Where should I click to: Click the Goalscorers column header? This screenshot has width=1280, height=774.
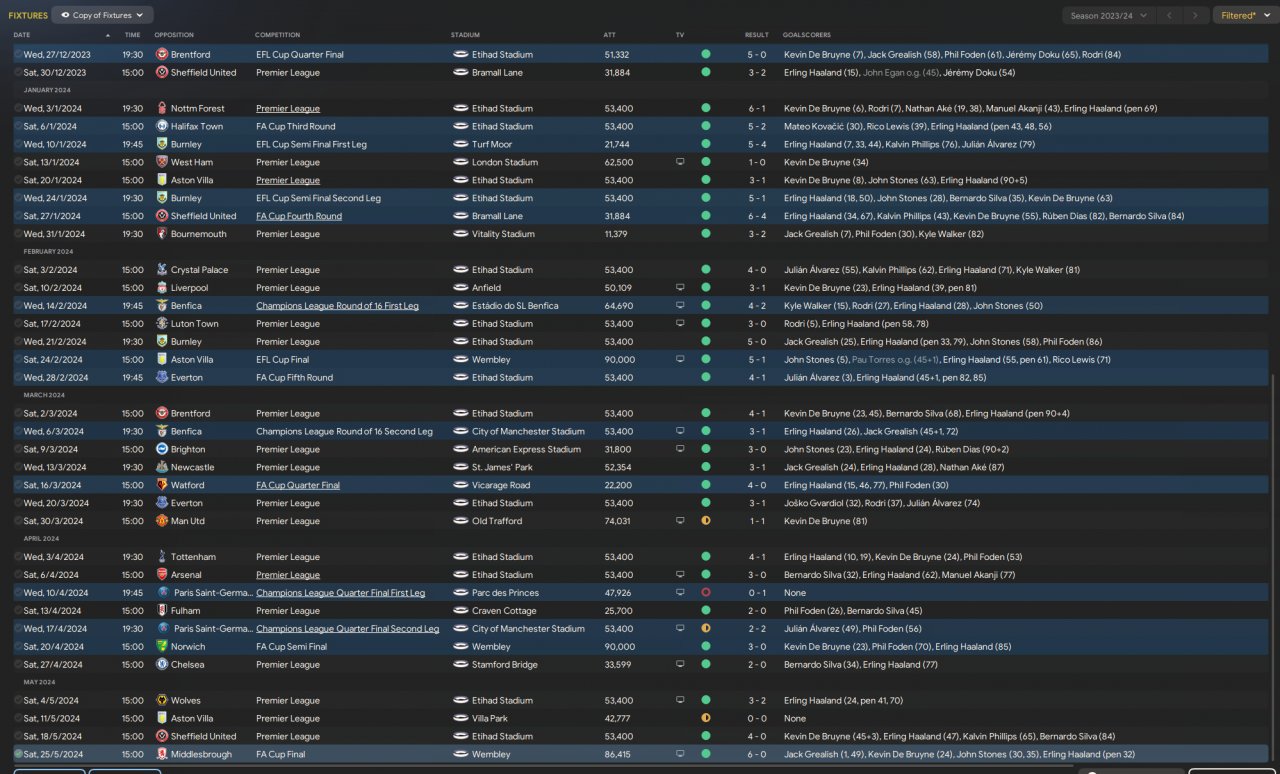[807, 35]
